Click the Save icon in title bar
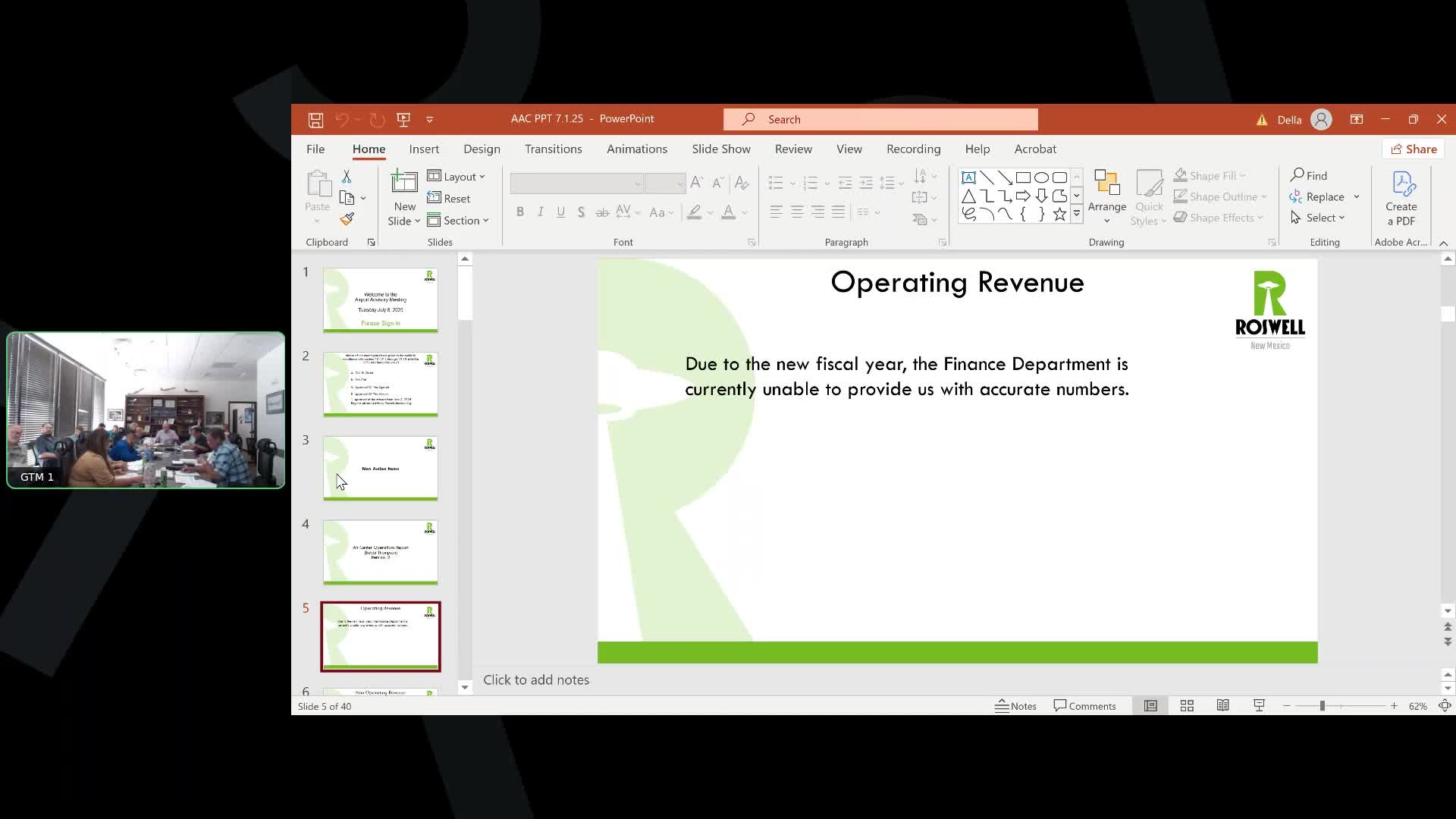 point(315,120)
